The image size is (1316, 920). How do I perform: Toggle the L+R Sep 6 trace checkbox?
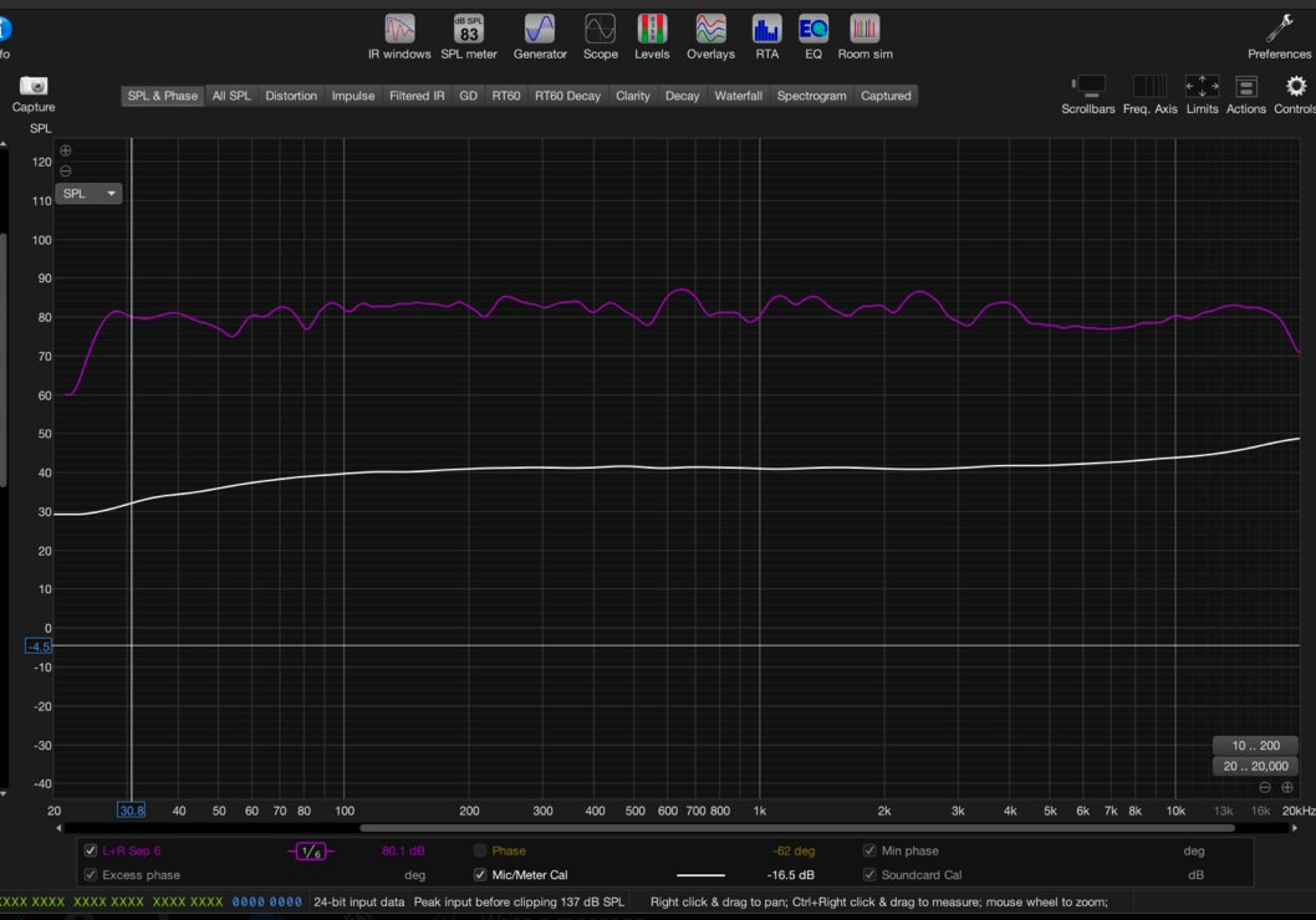pos(91,850)
